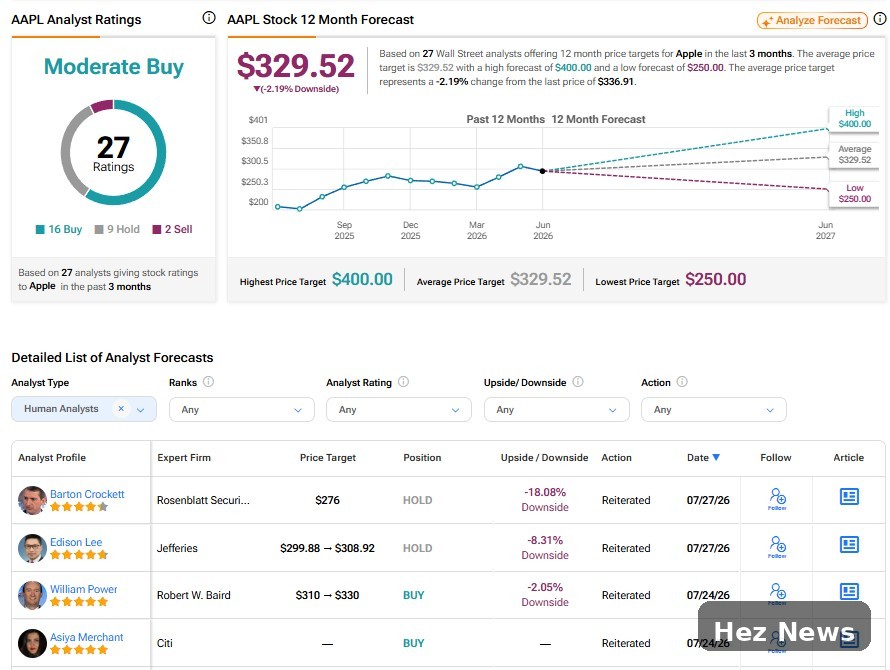890x670 pixels.
Task: Click the Analyze Forecast button
Action: (812, 20)
